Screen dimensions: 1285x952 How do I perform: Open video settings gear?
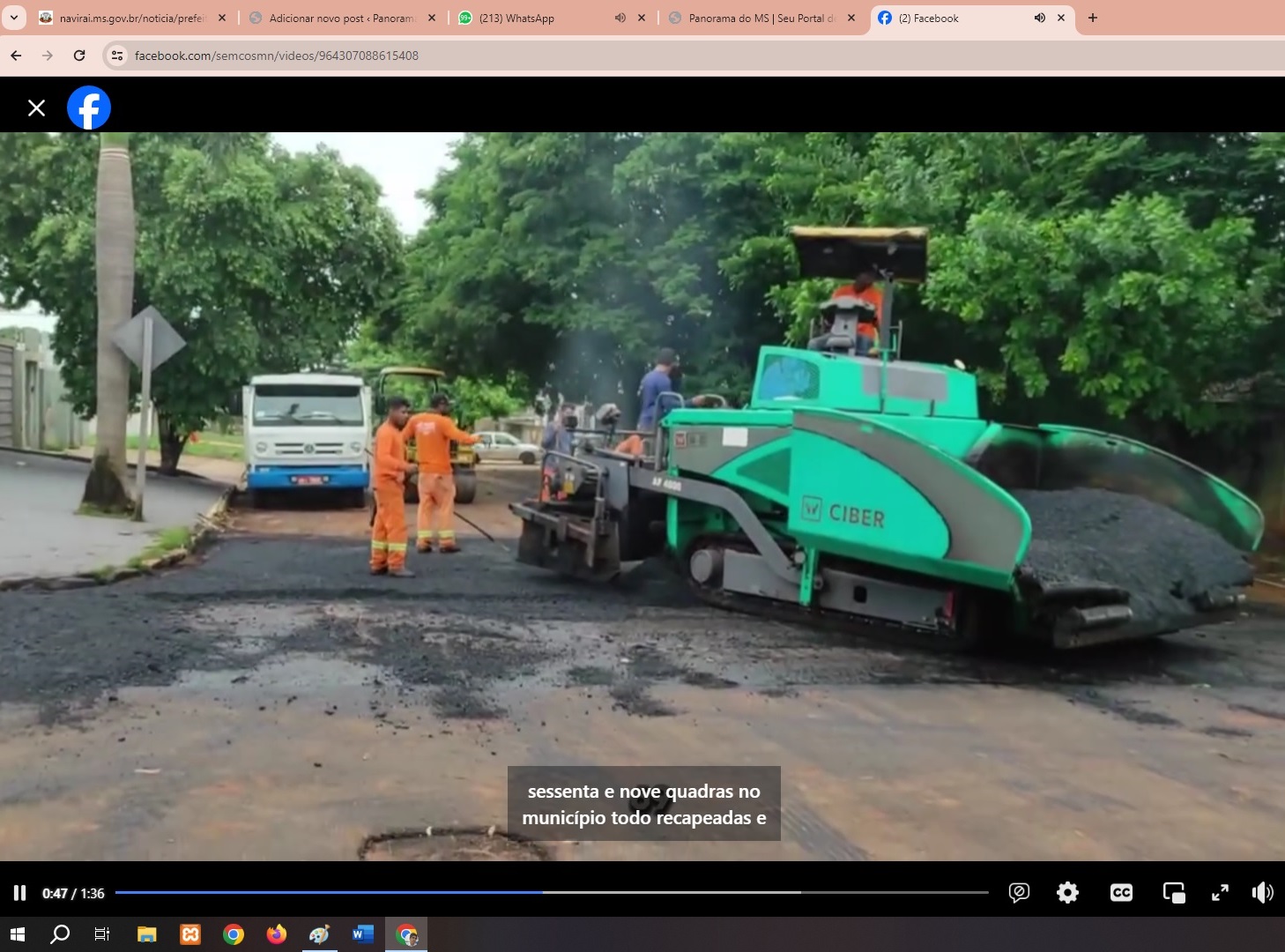point(1067,893)
